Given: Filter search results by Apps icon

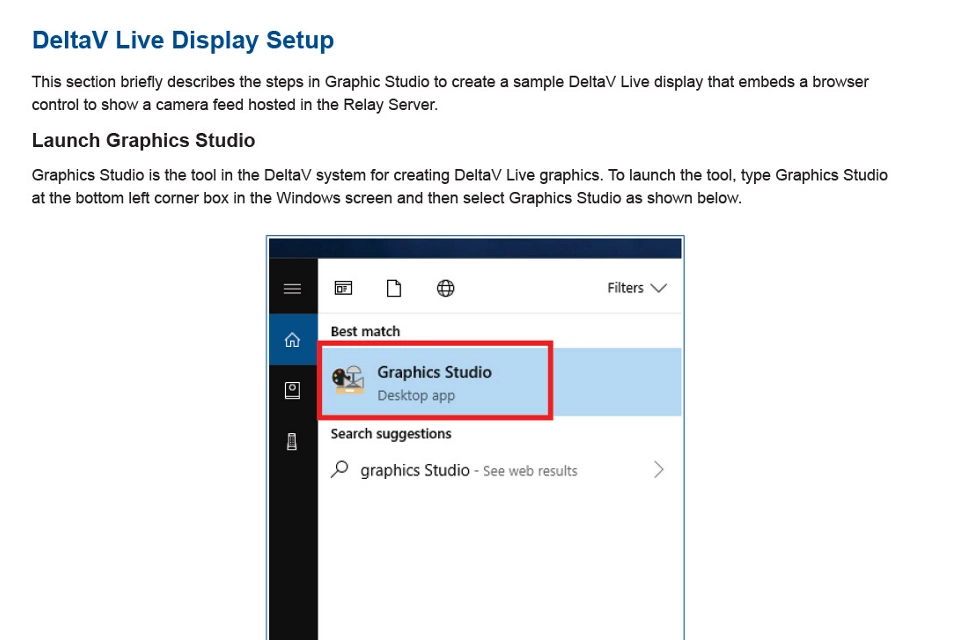Looking at the screenshot, I should click(343, 288).
